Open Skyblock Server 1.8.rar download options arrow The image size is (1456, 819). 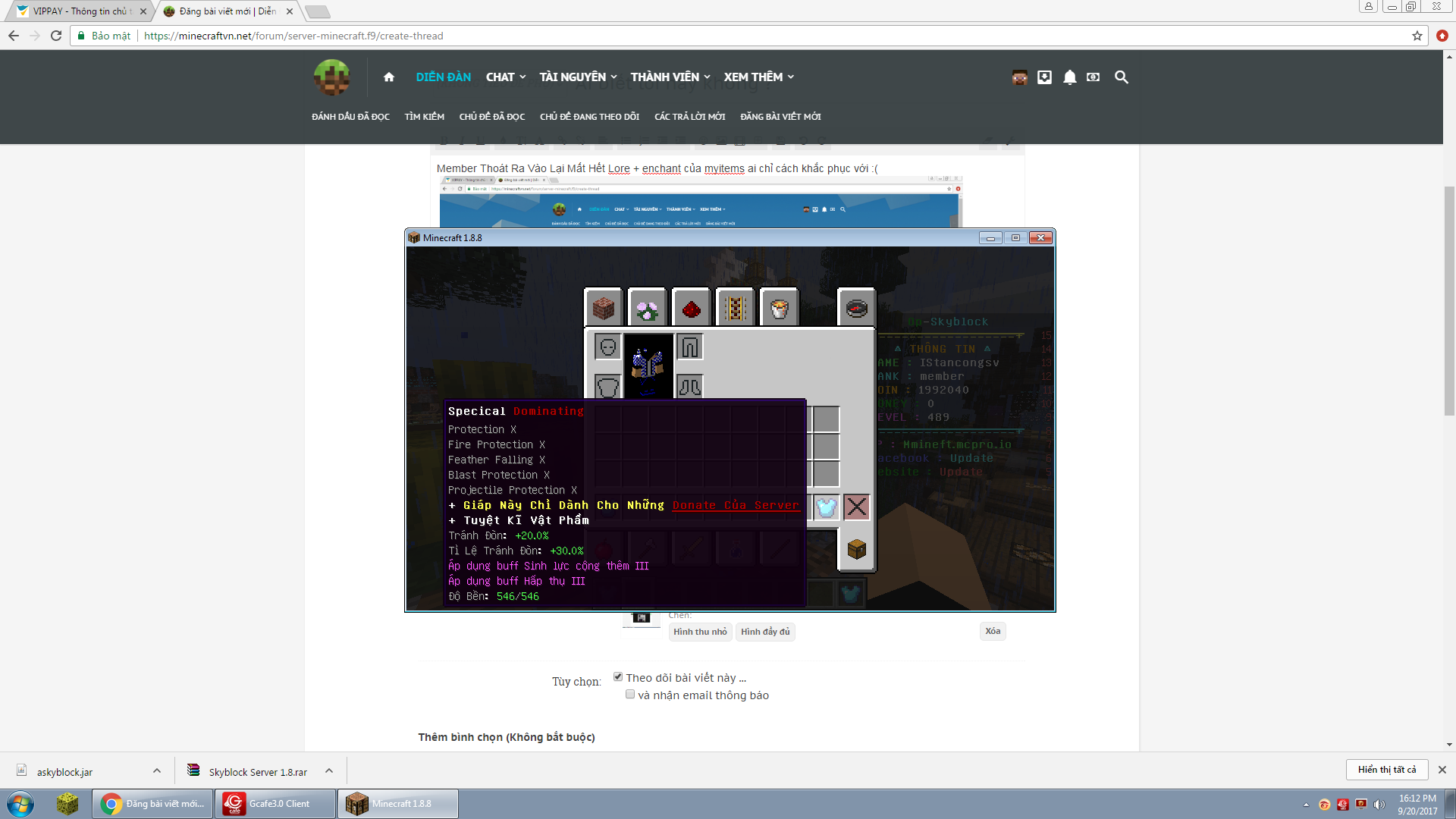[x=329, y=770]
